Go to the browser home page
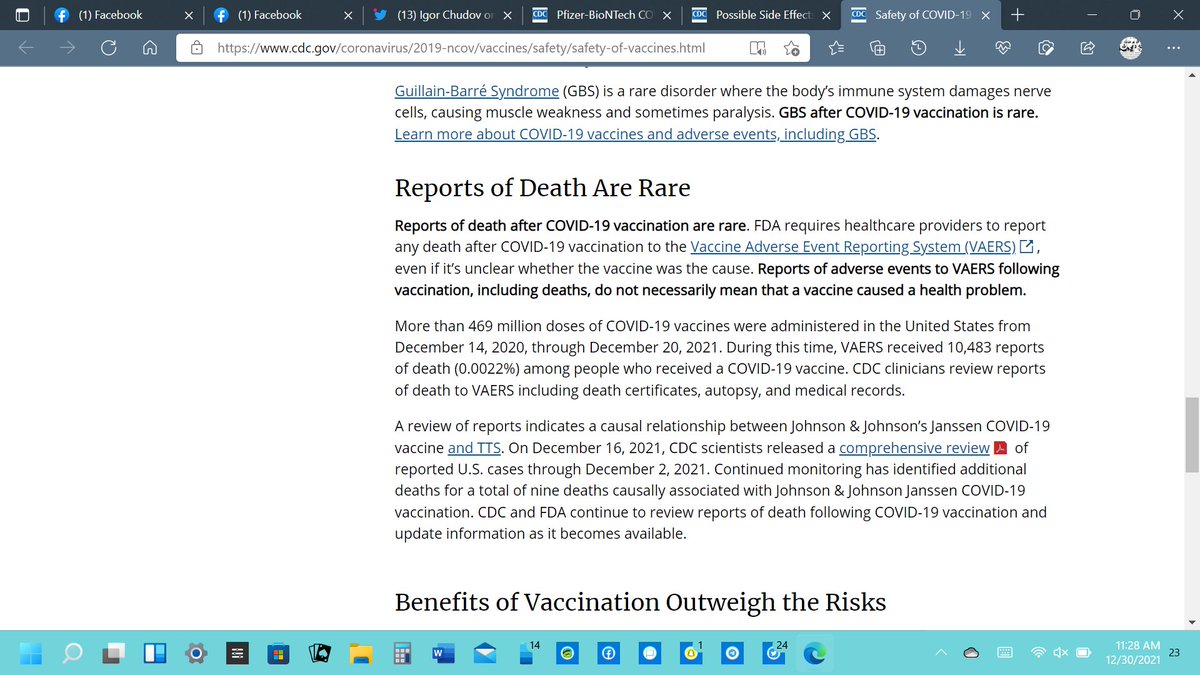The height and width of the screenshot is (675, 1200). click(x=148, y=47)
